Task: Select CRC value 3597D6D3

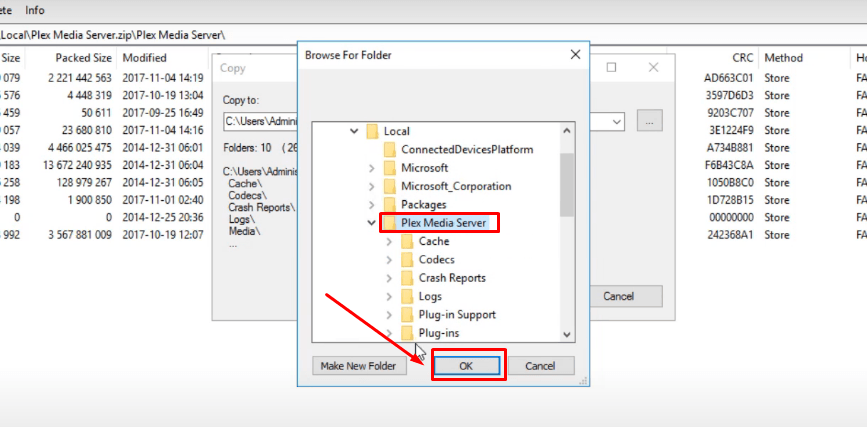Action: [729, 95]
